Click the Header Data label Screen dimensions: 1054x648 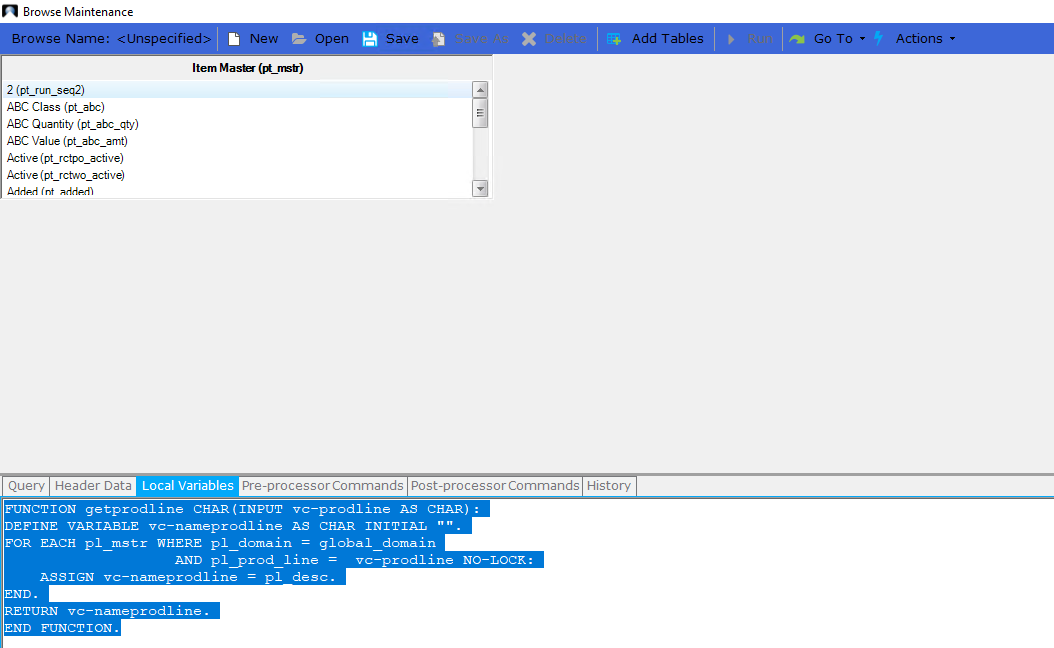point(92,485)
